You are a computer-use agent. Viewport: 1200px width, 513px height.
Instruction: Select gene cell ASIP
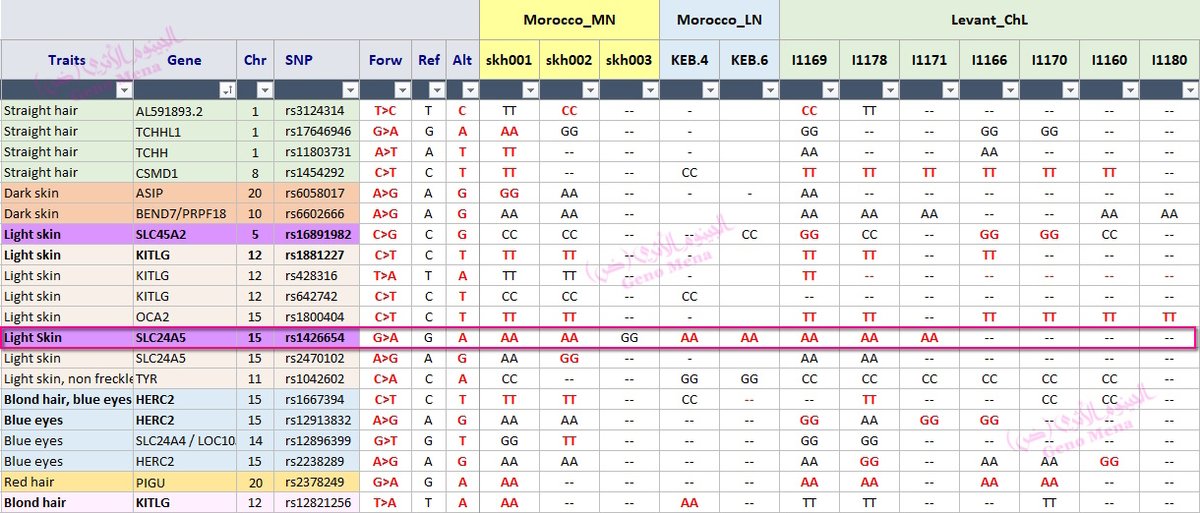pos(184,193)
